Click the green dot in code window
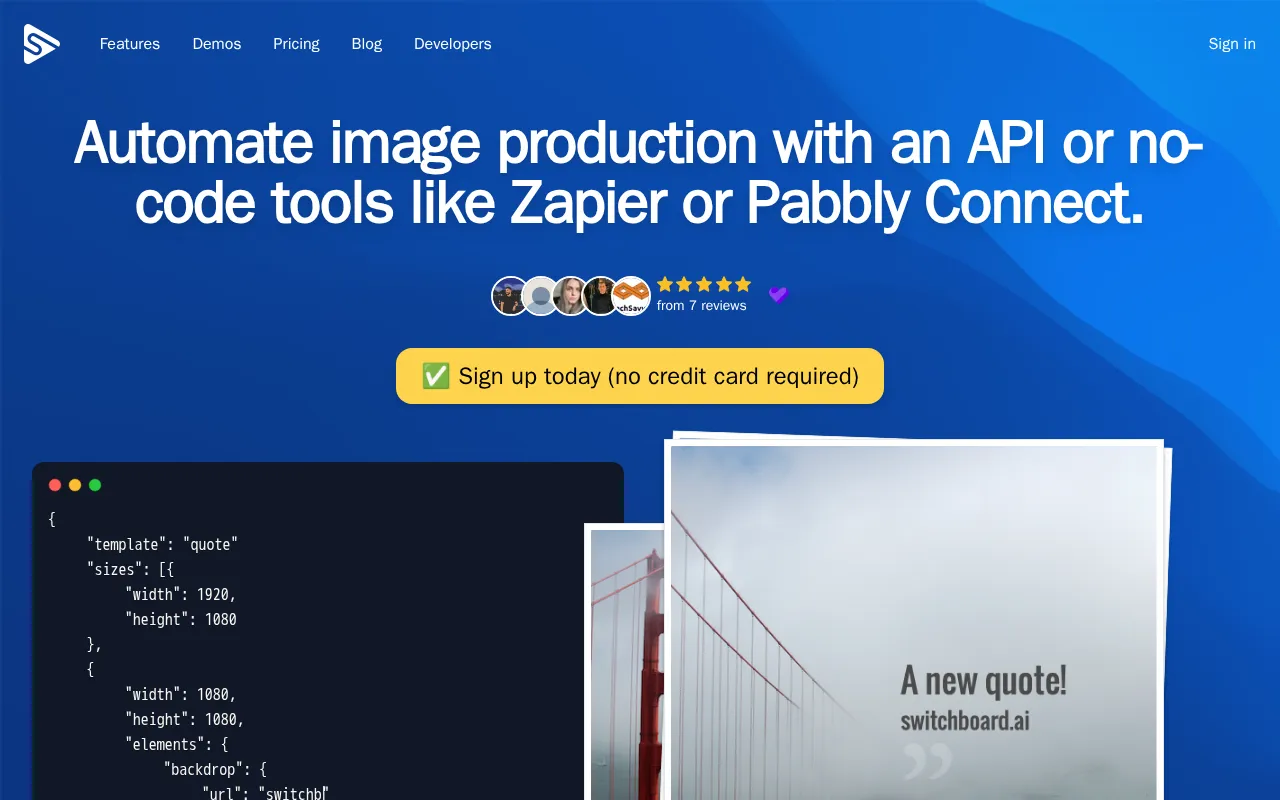This screenshot has width=1280, height=800. (x=95, y=485)
